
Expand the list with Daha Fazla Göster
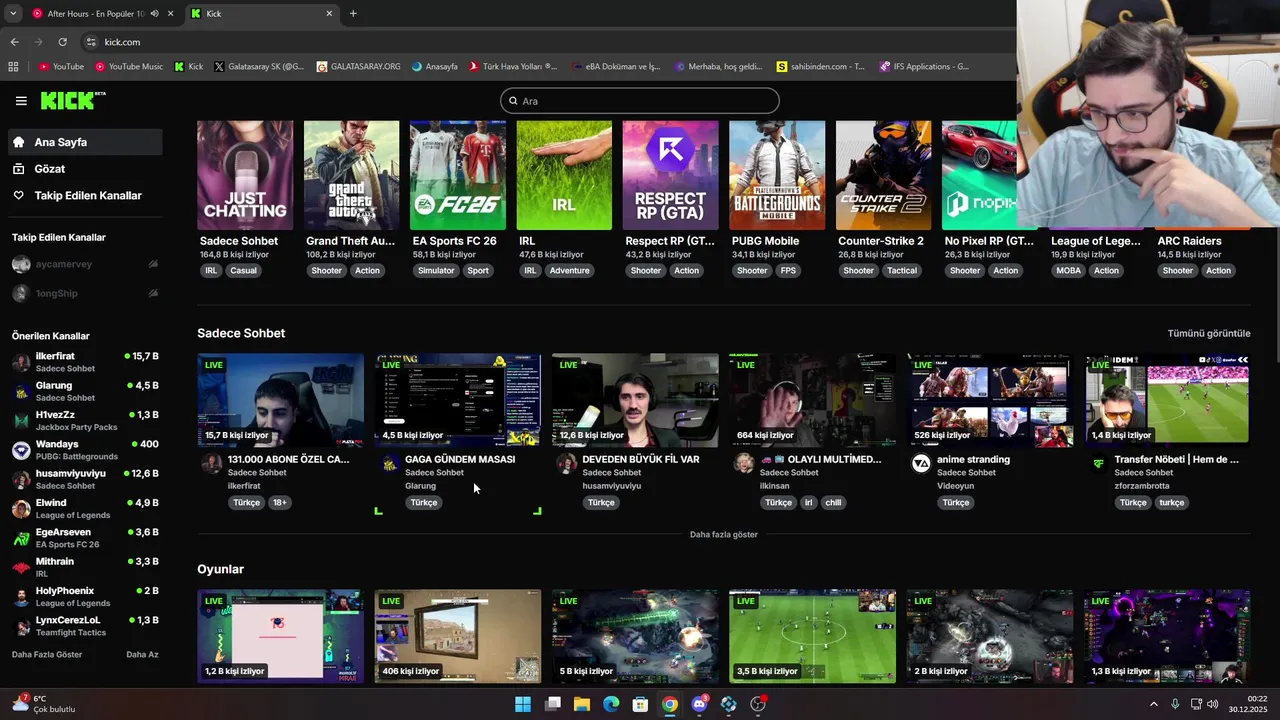pos(47,655)
